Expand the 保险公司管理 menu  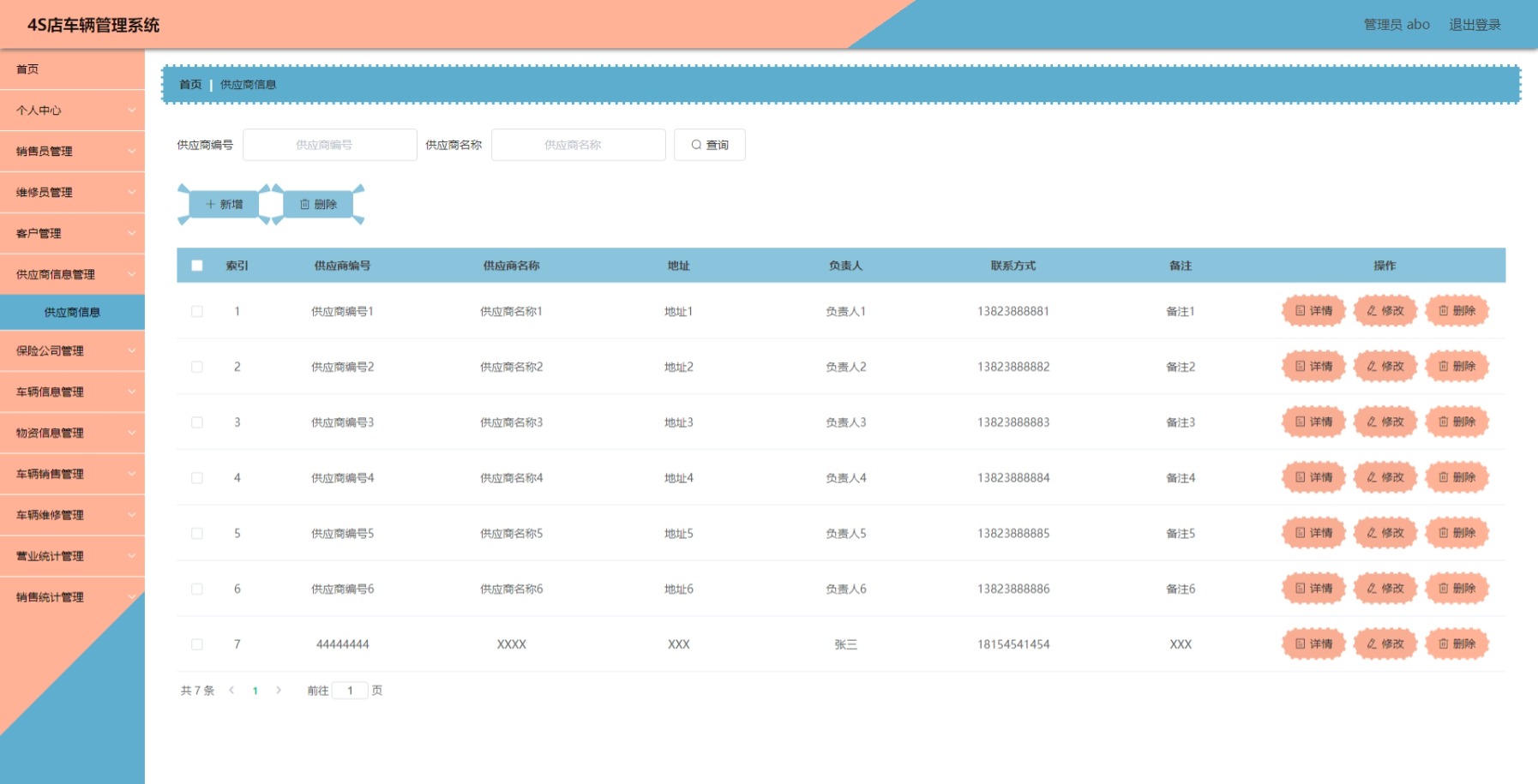(x=72, y=351)
